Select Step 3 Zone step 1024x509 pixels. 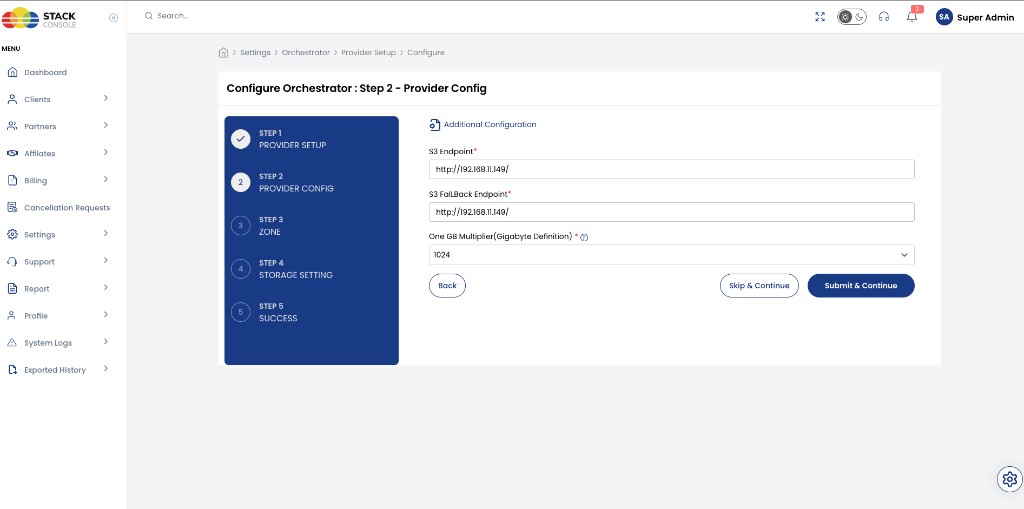pyautogui.click(x=257, y=226)
